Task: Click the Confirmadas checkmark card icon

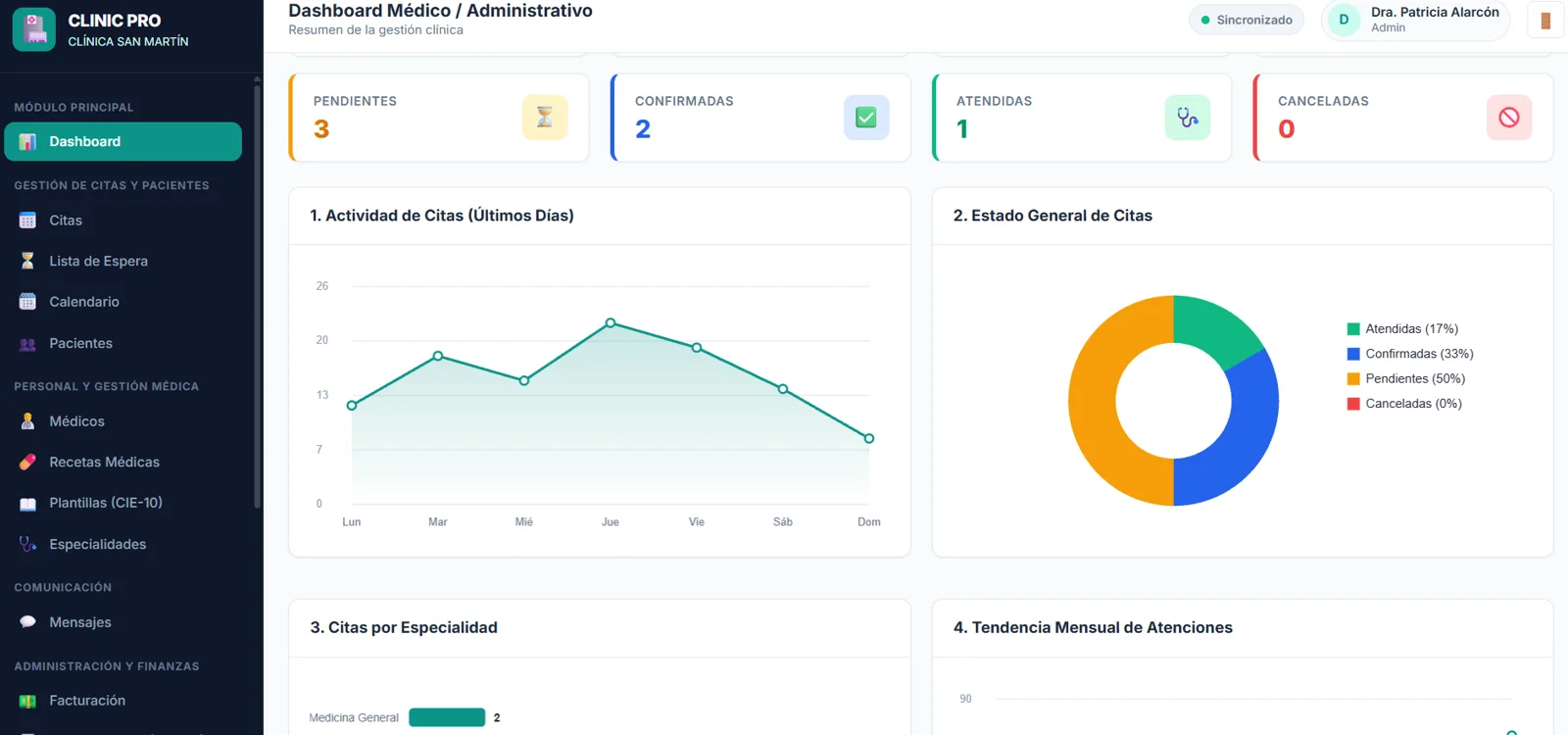Action: pyautogui.click(x=866, y=118)
